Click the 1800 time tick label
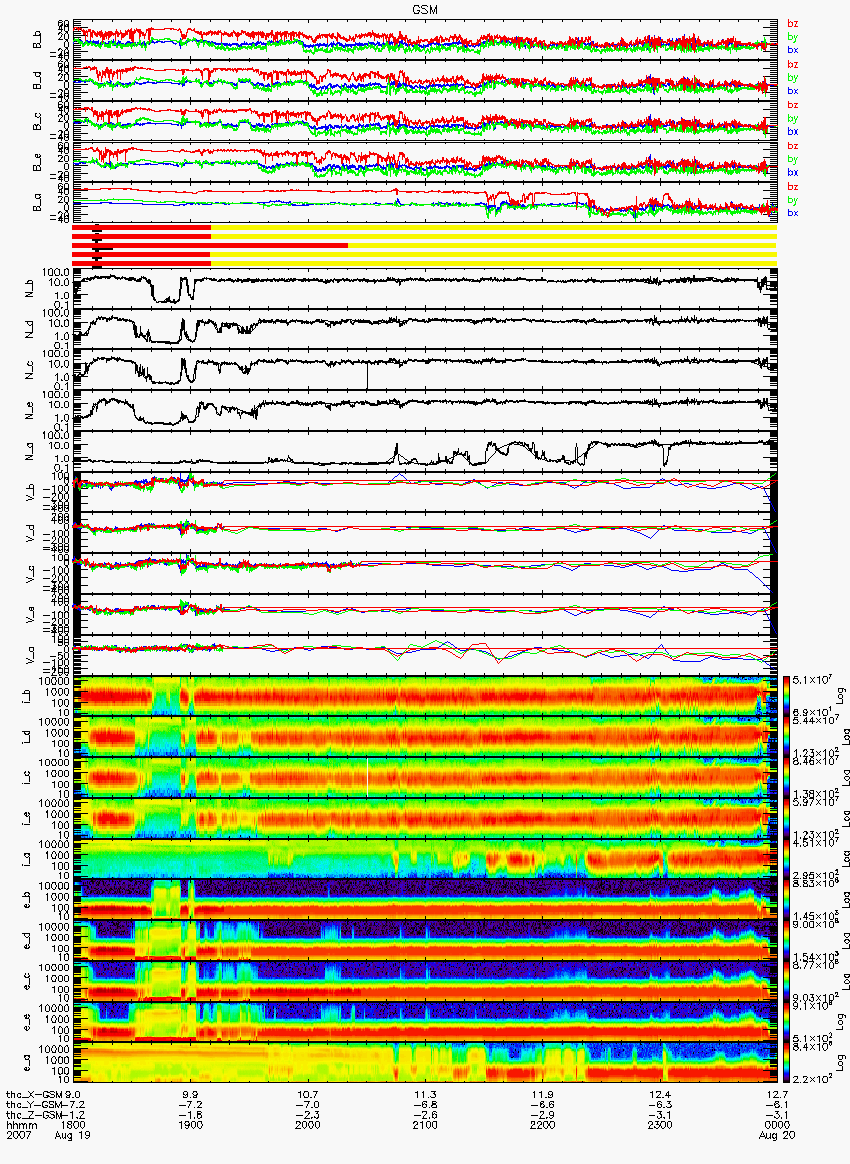Screen dimensions: 850x1164 click(73, 1125)
